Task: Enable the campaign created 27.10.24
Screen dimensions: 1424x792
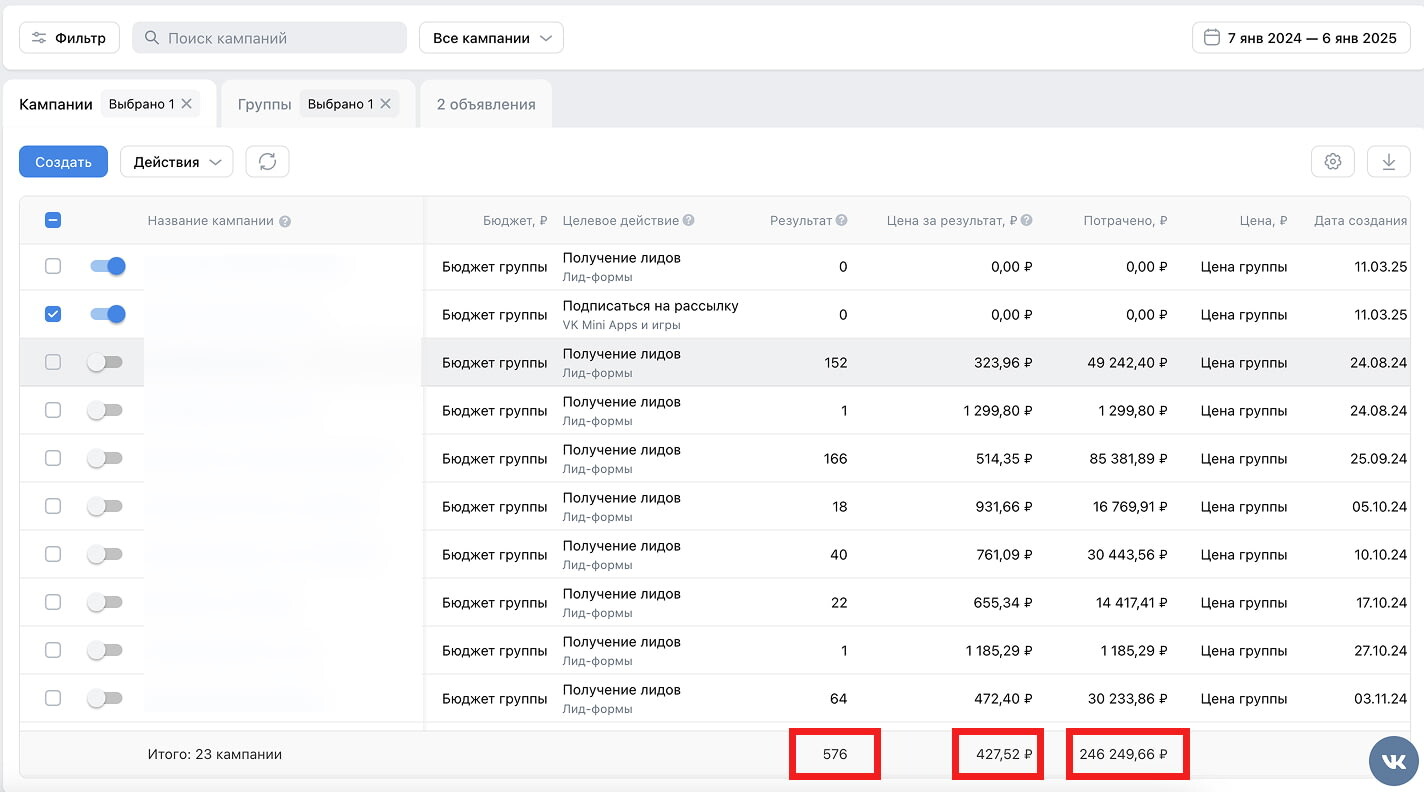Action: (105, 650)
